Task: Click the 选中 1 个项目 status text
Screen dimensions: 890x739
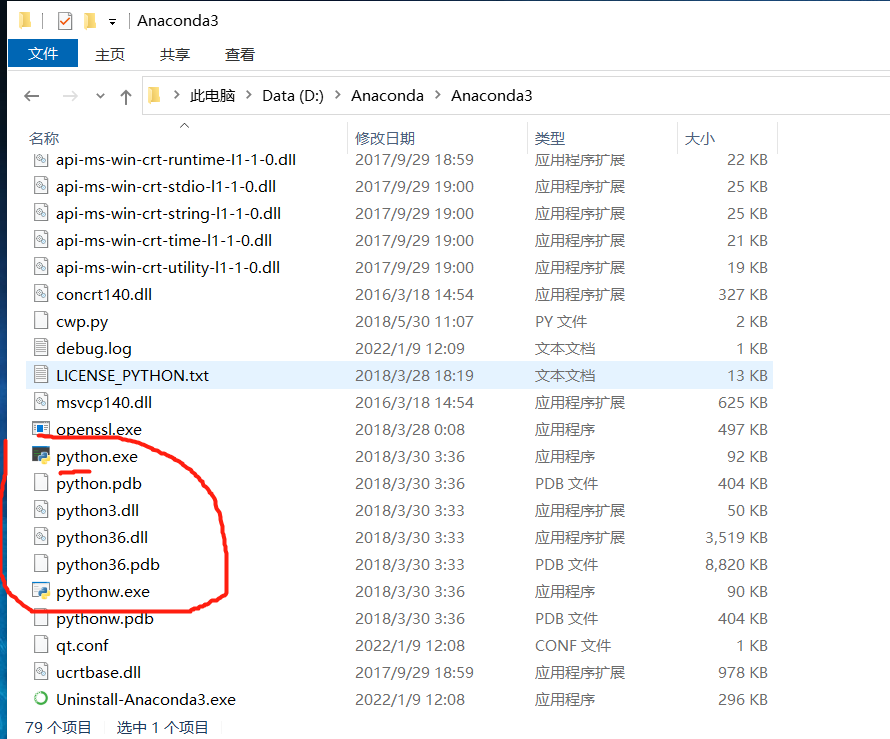Action: click(162, 727)
